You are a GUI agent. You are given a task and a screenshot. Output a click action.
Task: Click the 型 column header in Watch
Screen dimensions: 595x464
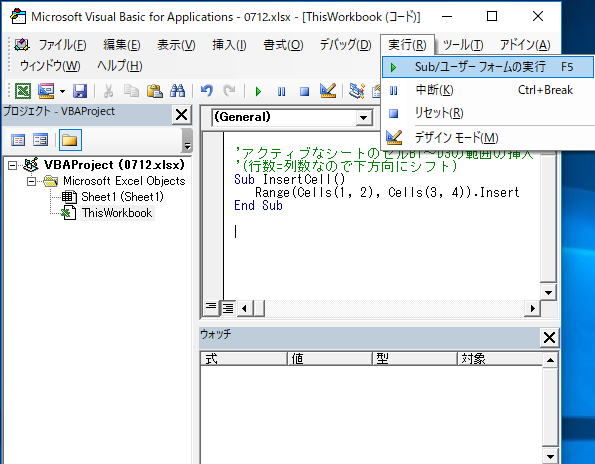[x=415, y=359]
